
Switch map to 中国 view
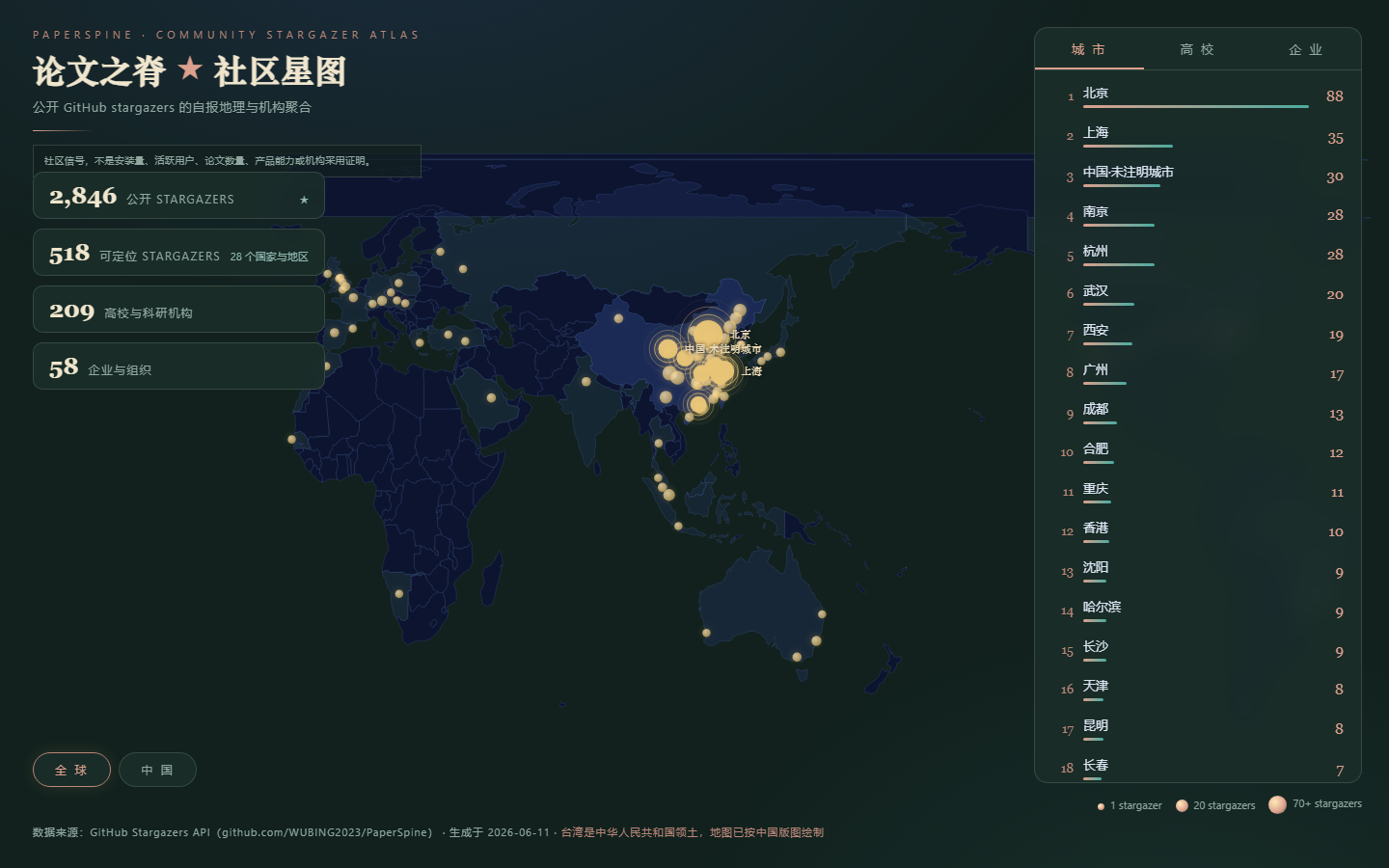coord(157,770)
